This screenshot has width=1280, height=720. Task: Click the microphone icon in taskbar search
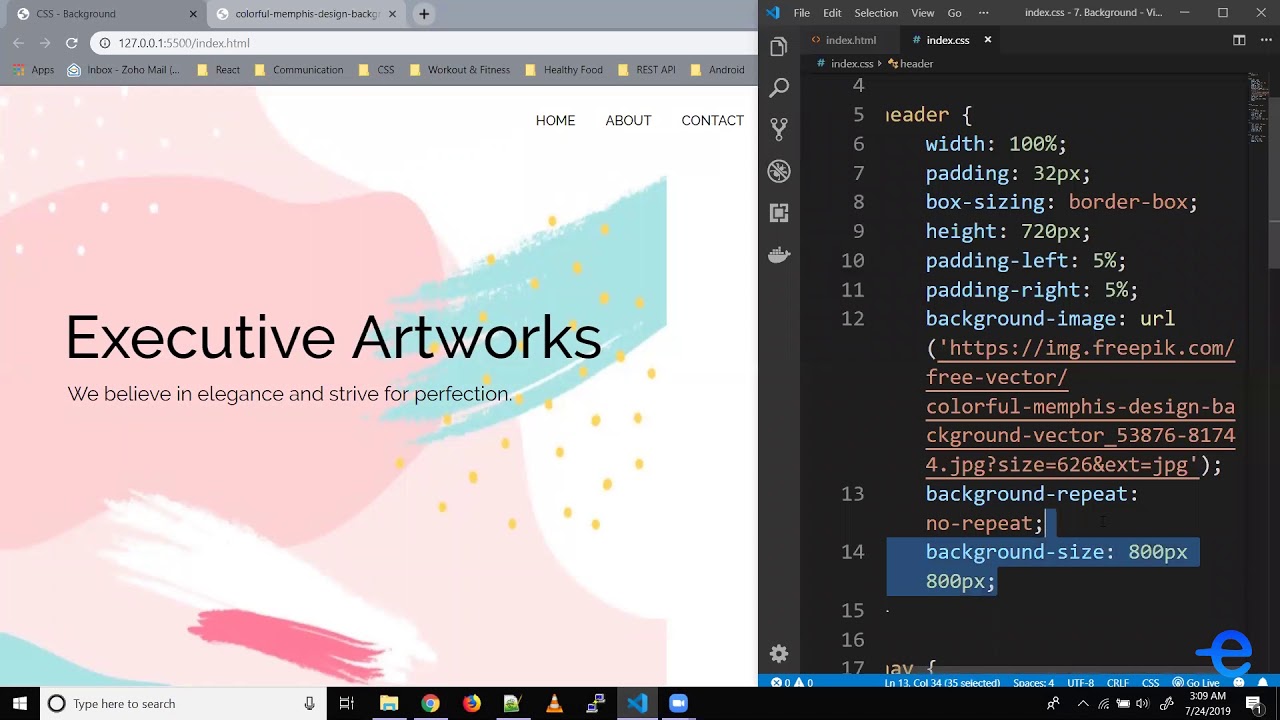click(310, 704)
